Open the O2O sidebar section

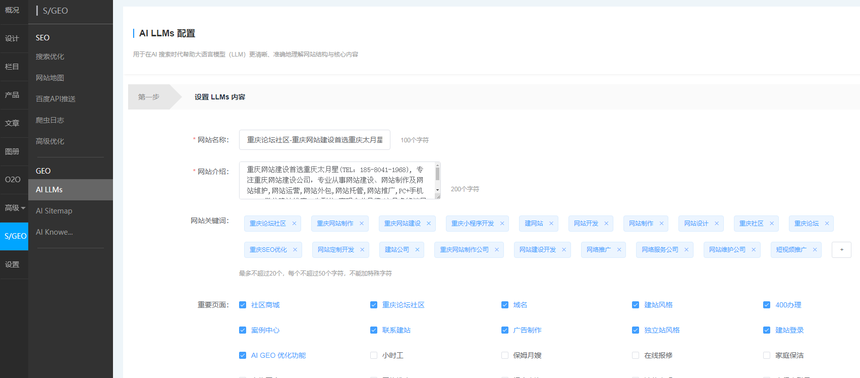(x=14, y=179)
